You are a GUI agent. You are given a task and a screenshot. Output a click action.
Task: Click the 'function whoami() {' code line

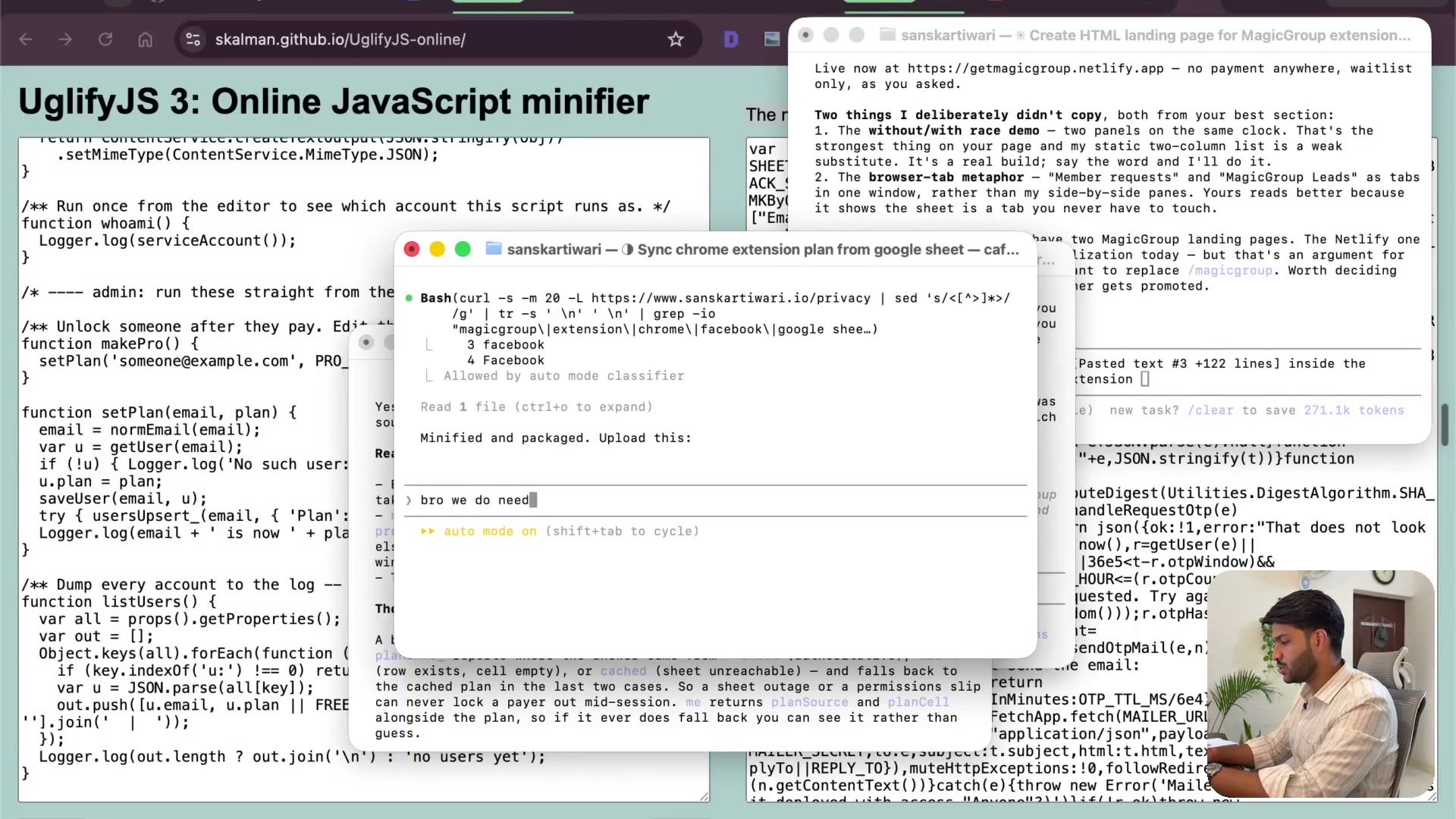(105, 224)
